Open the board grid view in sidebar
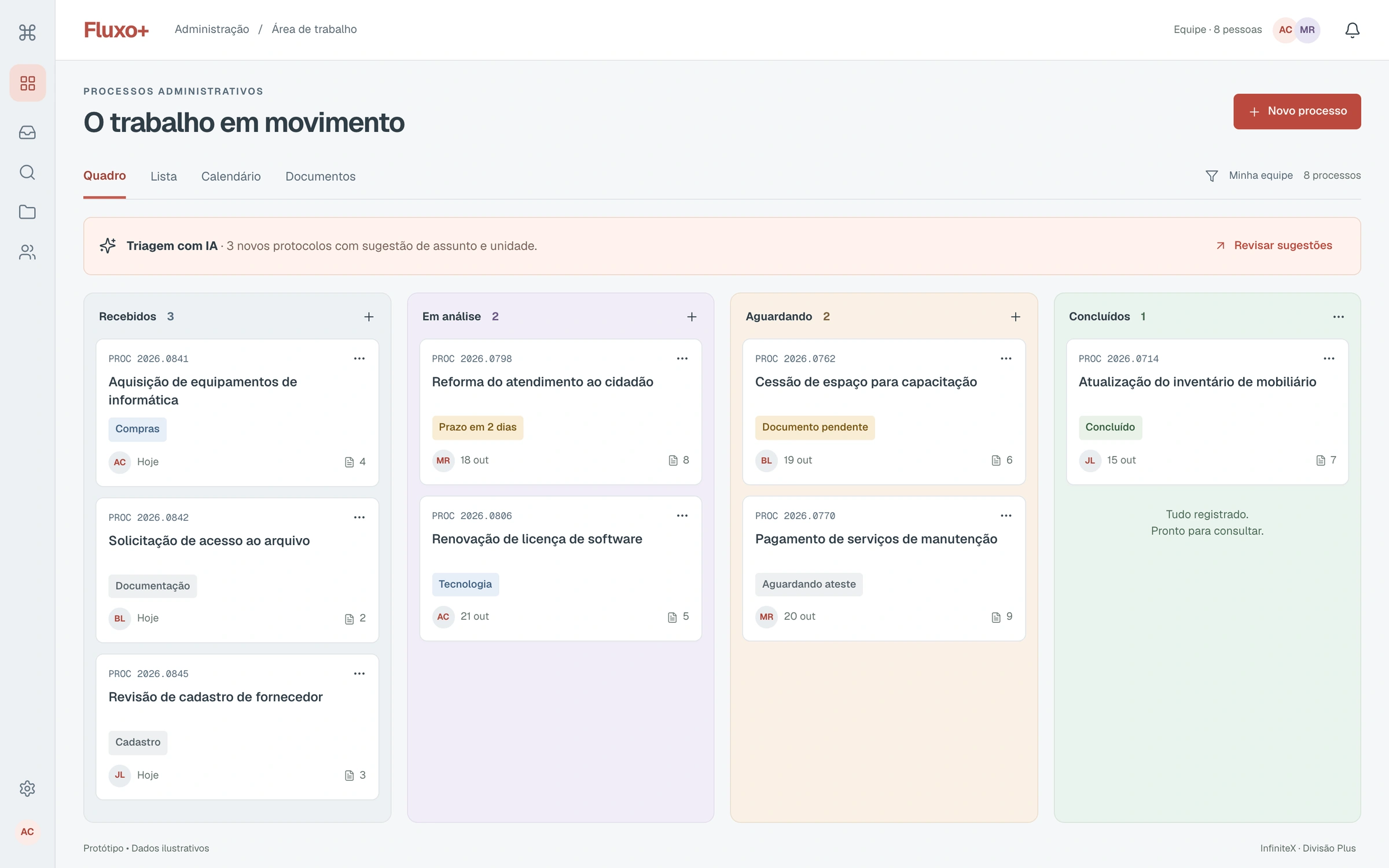This screenshot has width=1389, height=868. [x=27, y=83]
